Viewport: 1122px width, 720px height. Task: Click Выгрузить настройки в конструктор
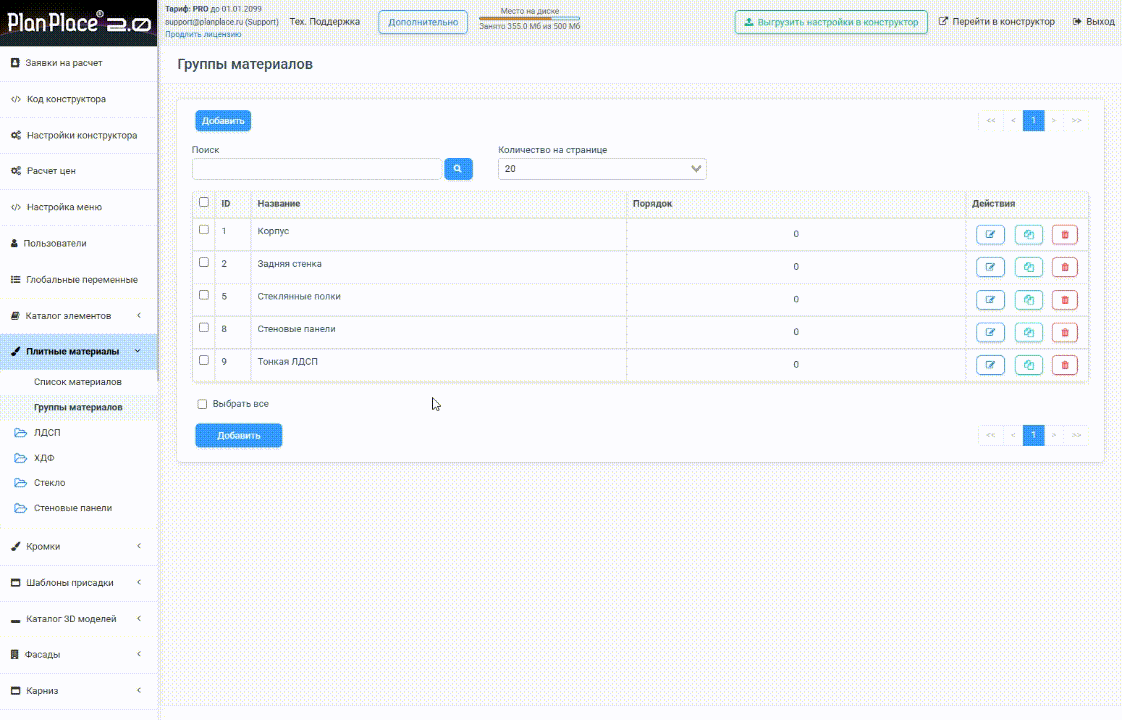click(x=831, y=22)
